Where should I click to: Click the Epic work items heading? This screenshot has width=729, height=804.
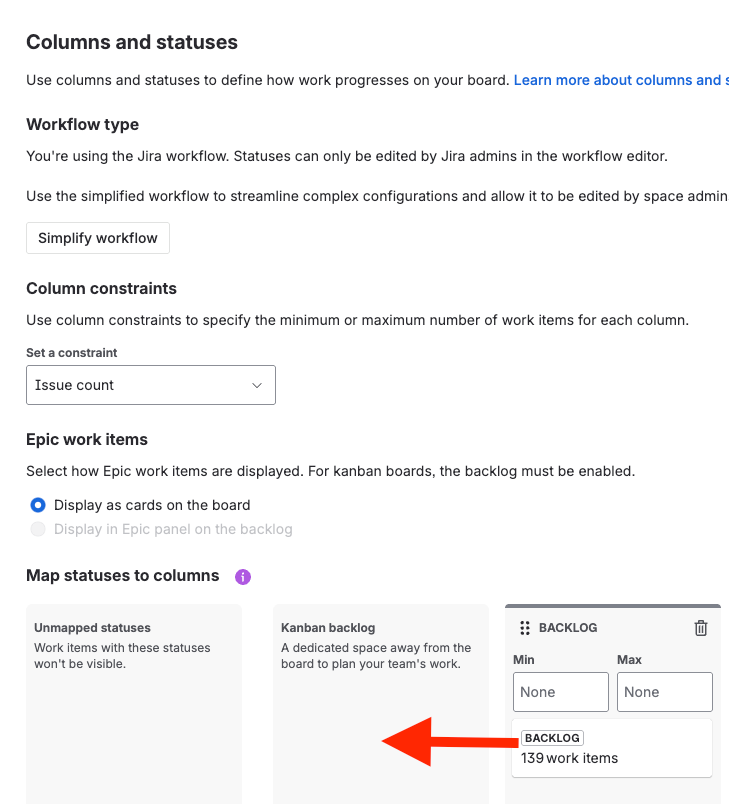pyautogui.click(x=87, y=439)
